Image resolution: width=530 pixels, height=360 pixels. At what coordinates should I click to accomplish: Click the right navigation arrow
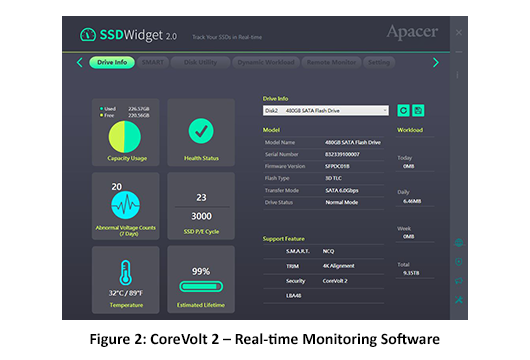click(x=436, y=63)
